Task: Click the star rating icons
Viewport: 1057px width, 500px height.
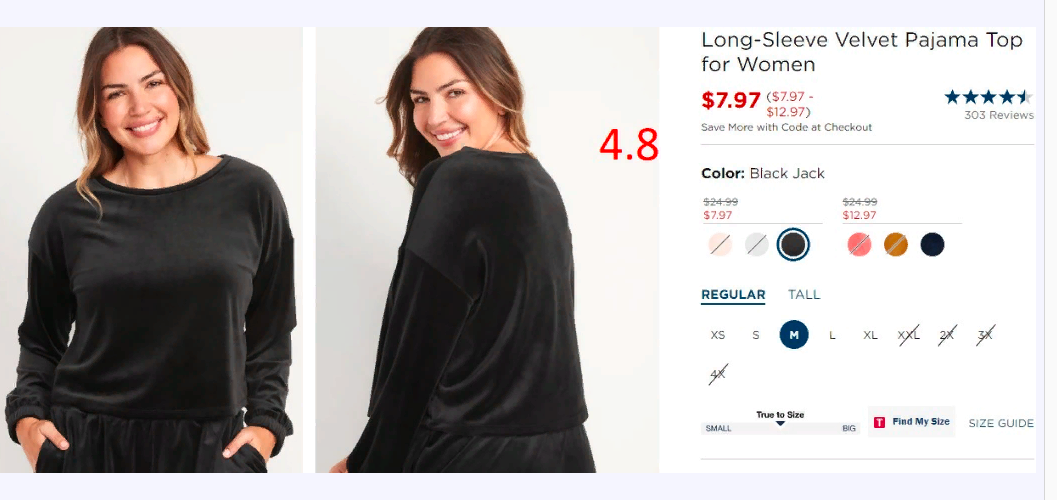Action: (x=988, y=97)
